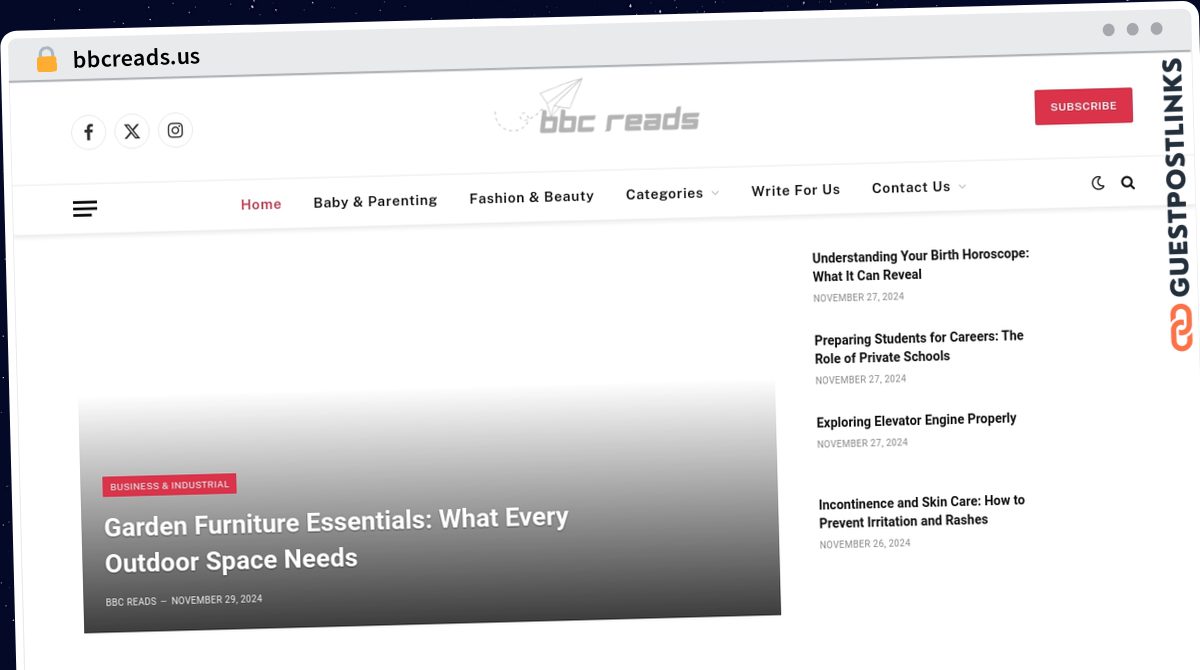
Task: Click the Subscribe button
Action: (x=1083, y=106)
